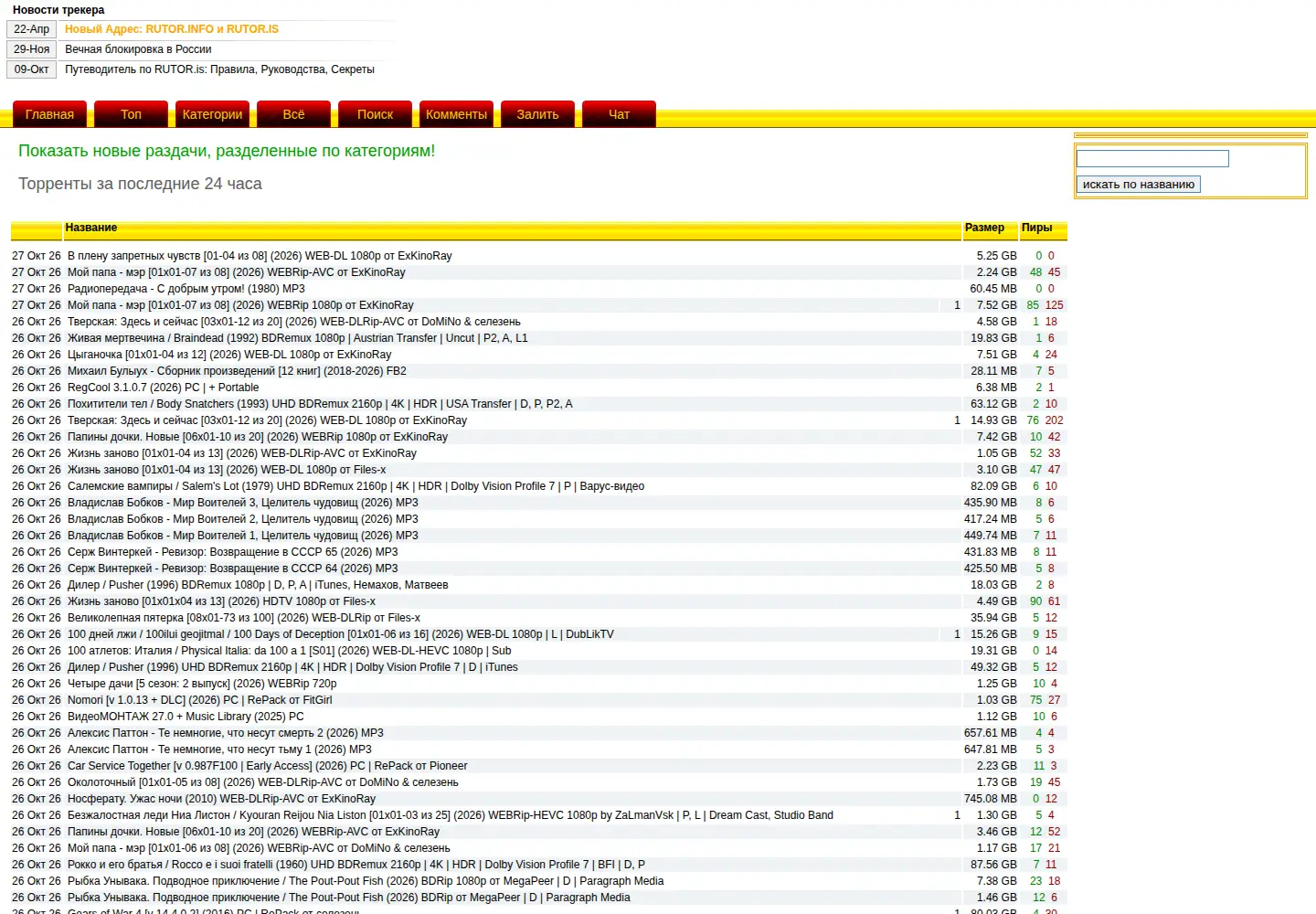Switch to the Всё tab
Viewport: 1316px width, 914px height.
click(x=293, y=114)
